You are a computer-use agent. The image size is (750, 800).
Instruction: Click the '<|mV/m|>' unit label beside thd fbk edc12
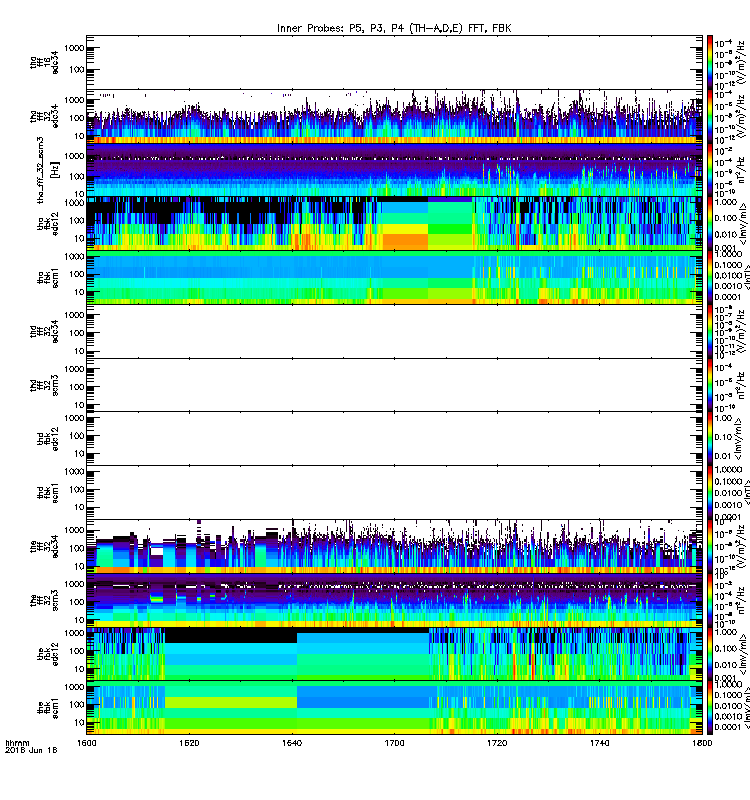[739, 437]
